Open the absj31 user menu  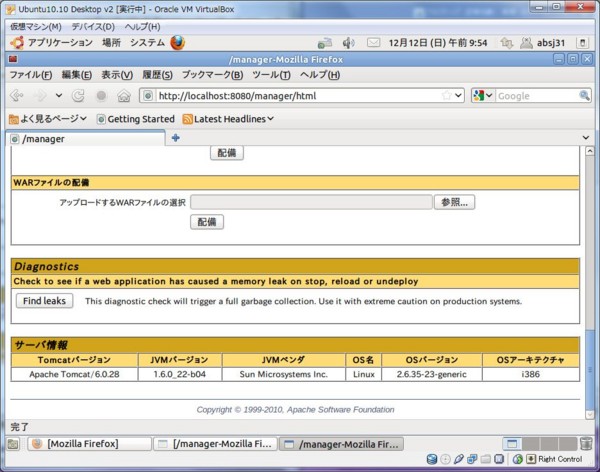[543, 43]
